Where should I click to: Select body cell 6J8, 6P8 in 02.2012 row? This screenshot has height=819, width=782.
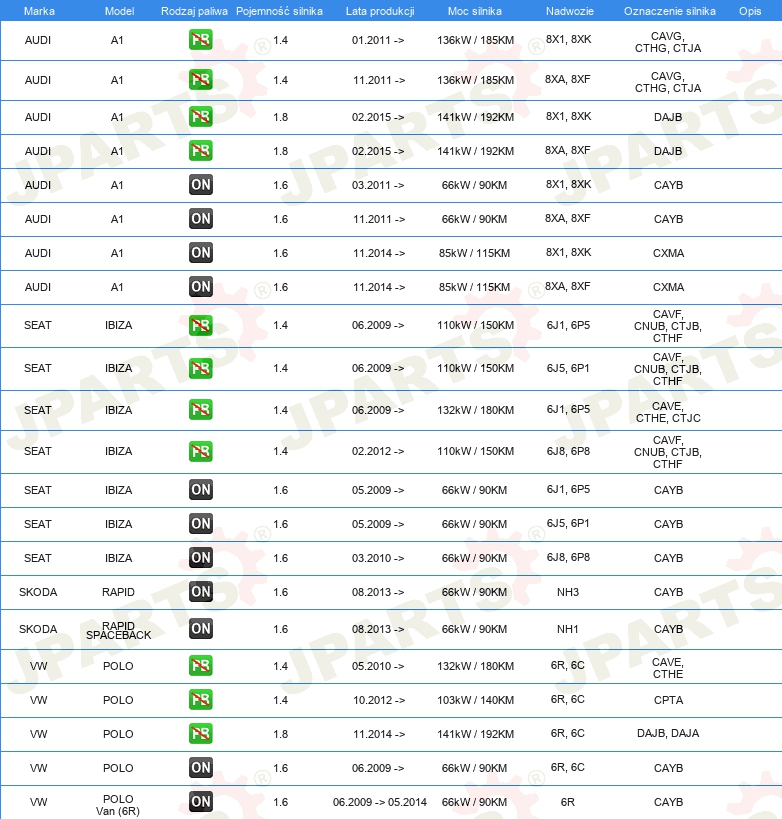click(x=568, y=451)
